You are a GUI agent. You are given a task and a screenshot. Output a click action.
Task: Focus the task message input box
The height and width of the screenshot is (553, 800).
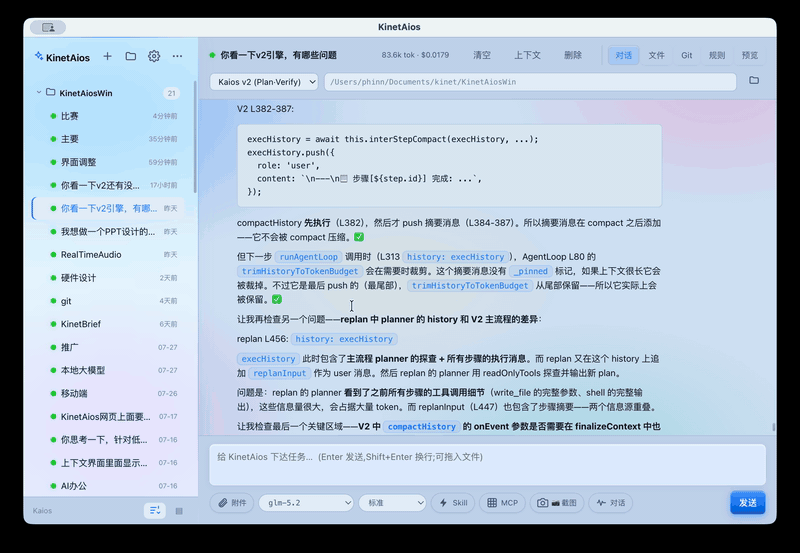487,465
